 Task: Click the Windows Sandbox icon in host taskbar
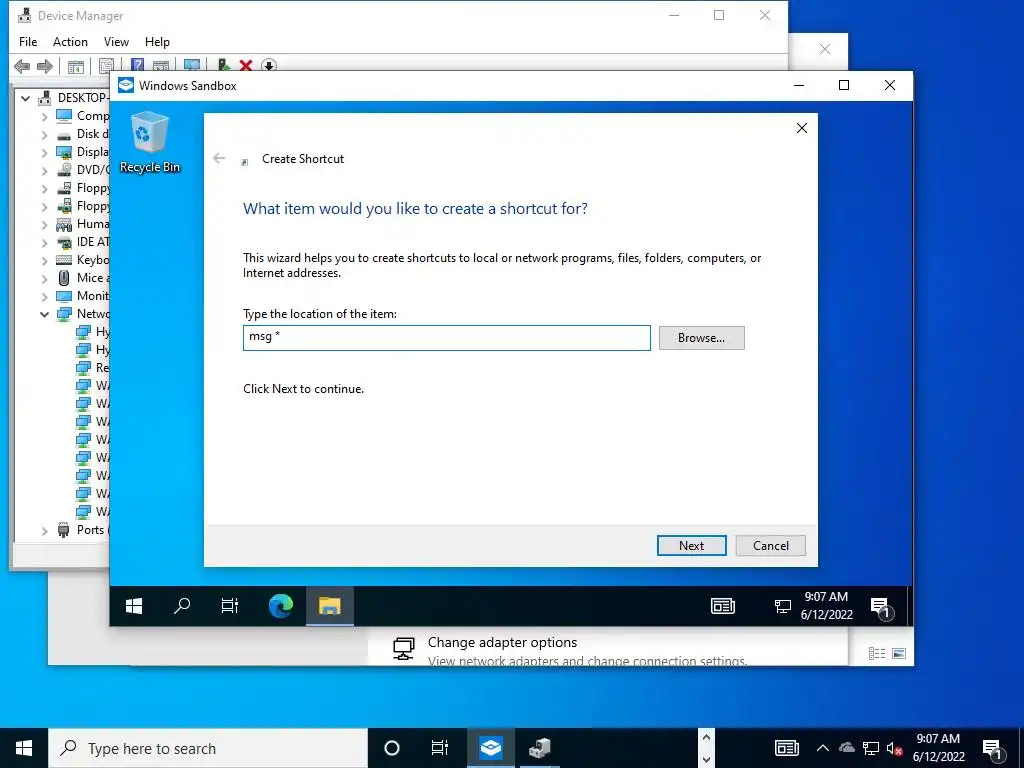click(x=490, y=748)
